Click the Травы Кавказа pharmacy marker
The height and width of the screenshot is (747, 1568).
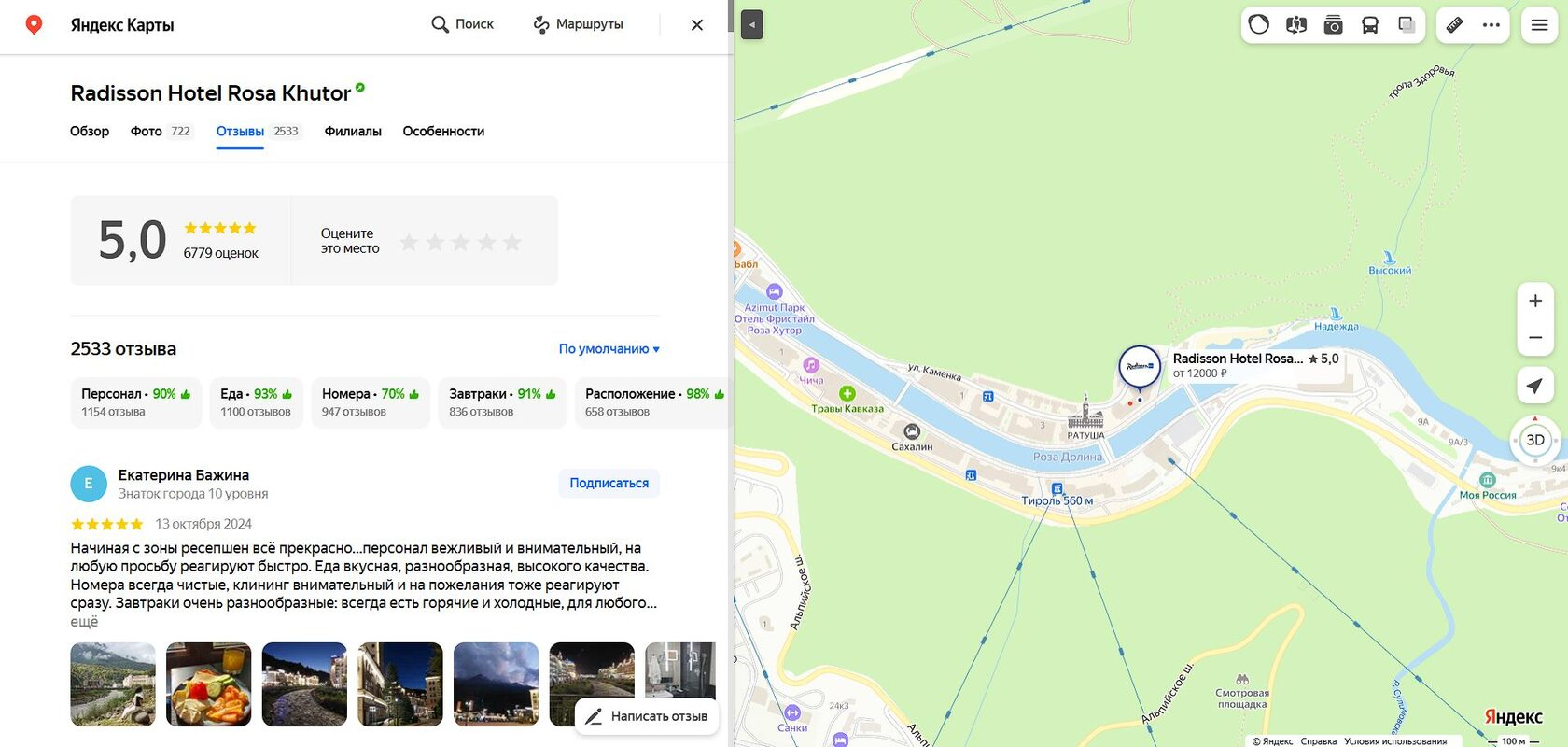coord(847,393)
